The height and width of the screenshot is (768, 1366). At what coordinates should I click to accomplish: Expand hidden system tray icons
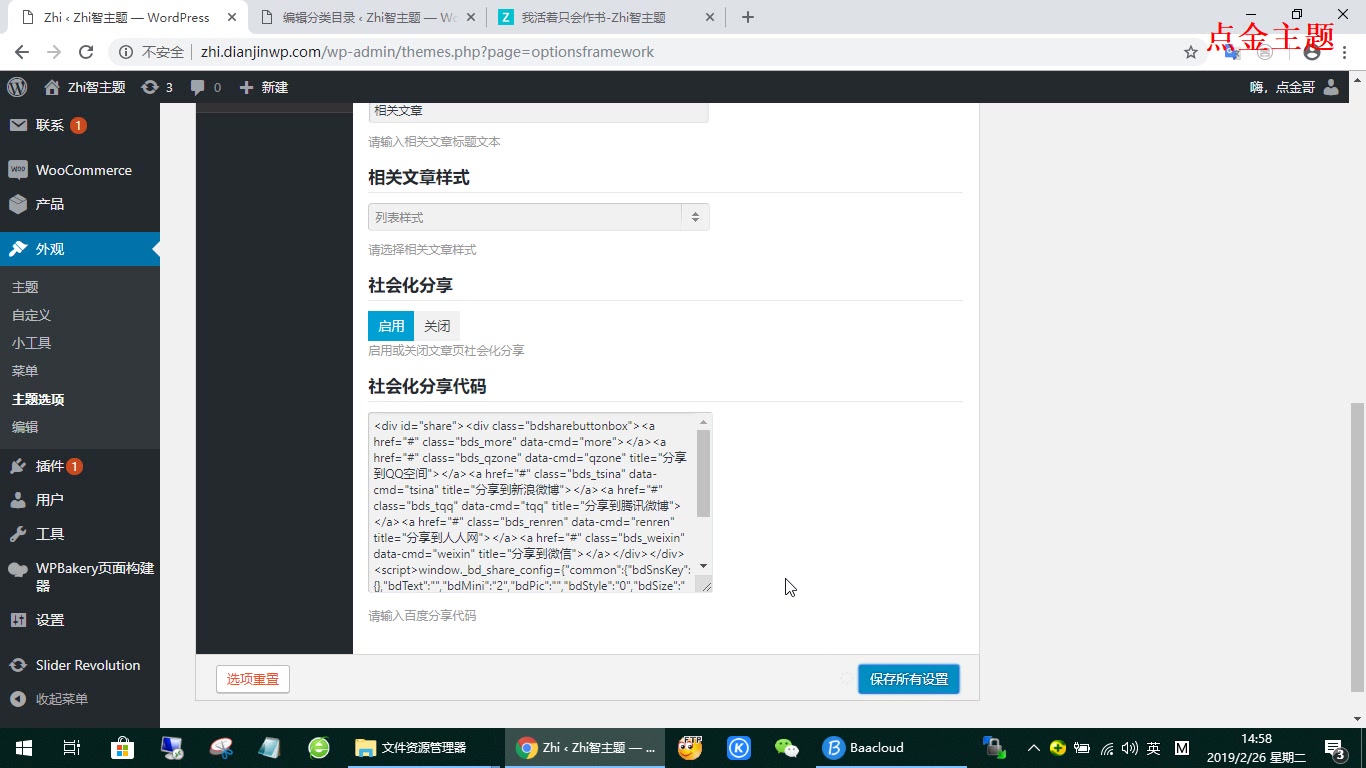pos(1032,747)
